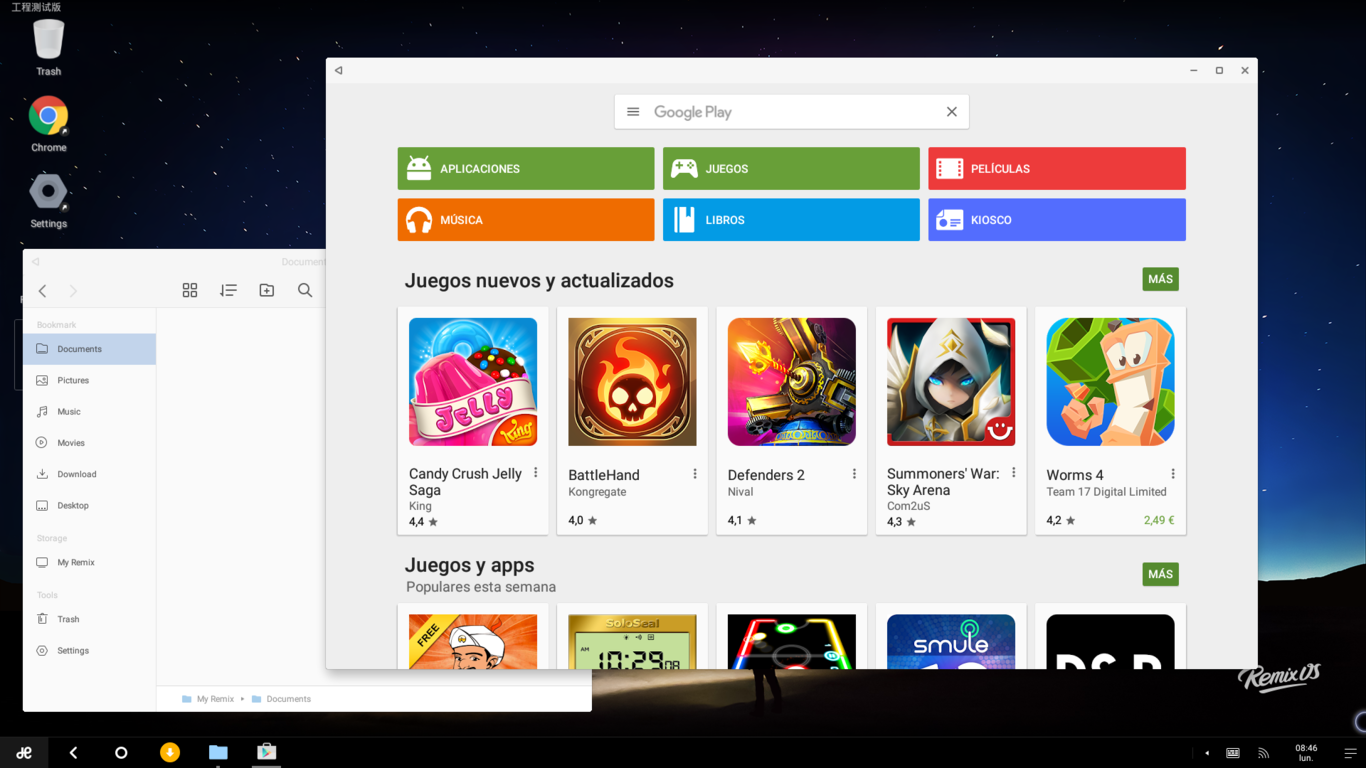1366x768 pixels.
Task: Open search in the file manager toolbar
Action: click(304, 290)
